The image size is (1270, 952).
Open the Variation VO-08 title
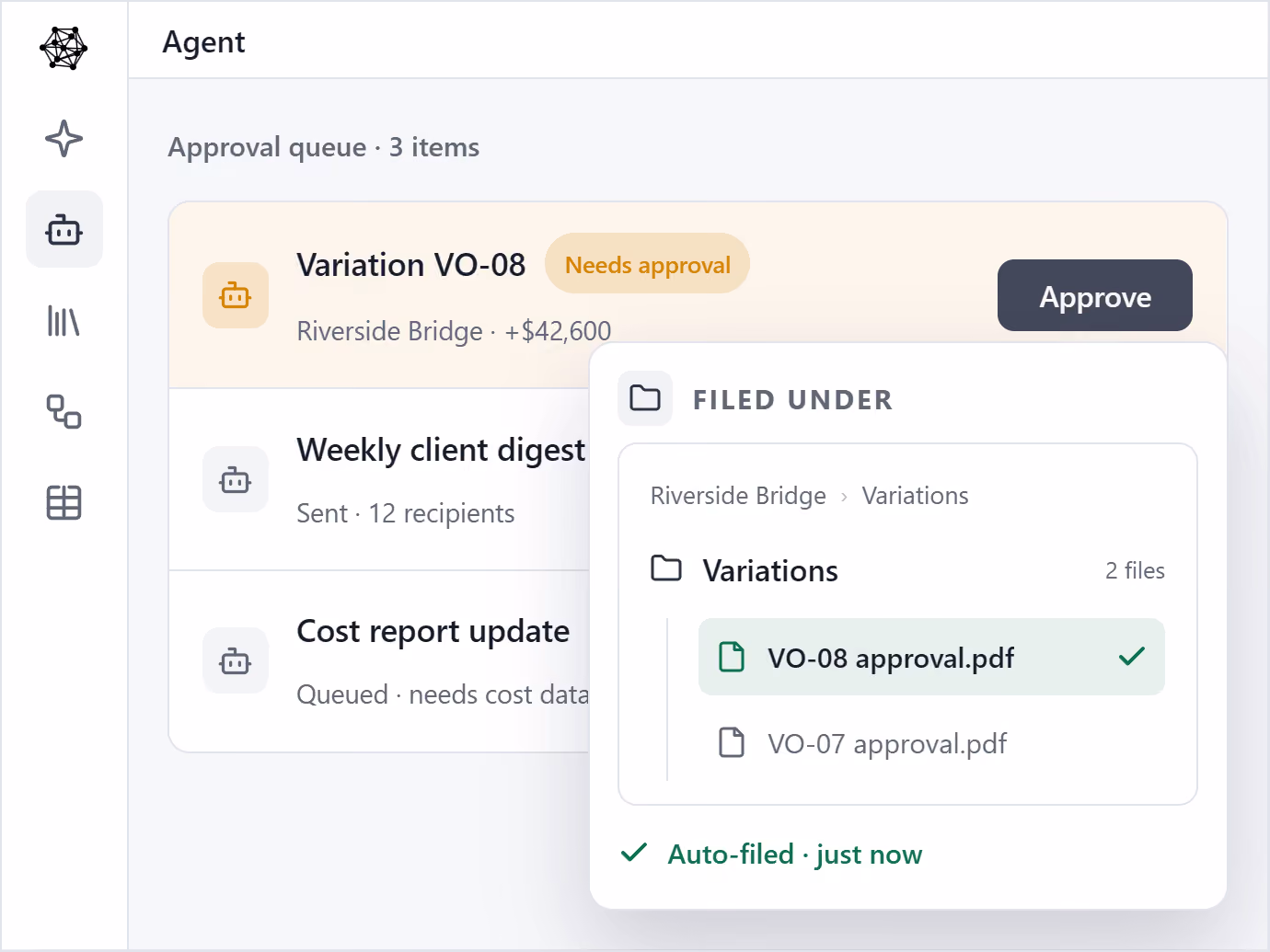point(410,265)
